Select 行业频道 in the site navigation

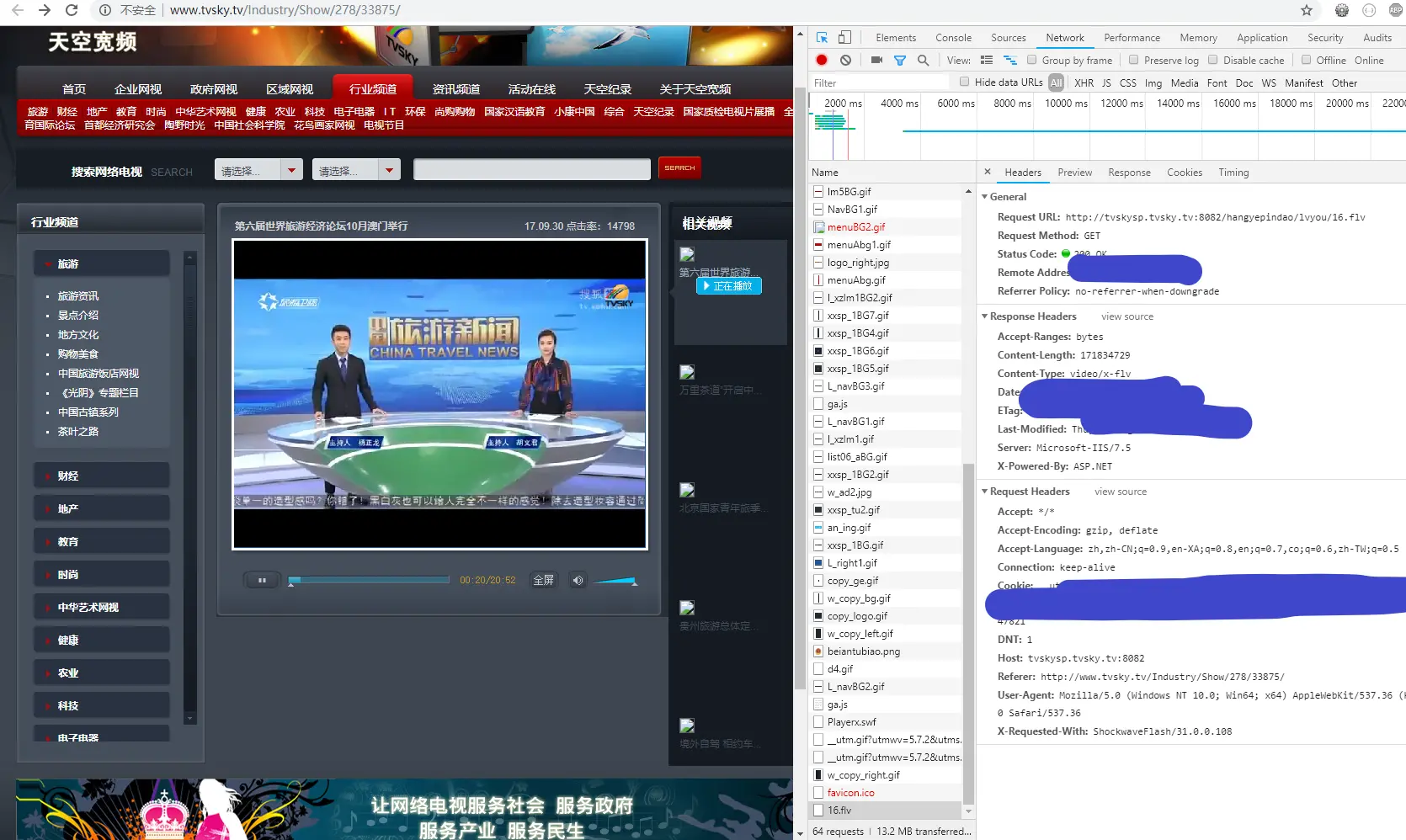pos(373,88)
